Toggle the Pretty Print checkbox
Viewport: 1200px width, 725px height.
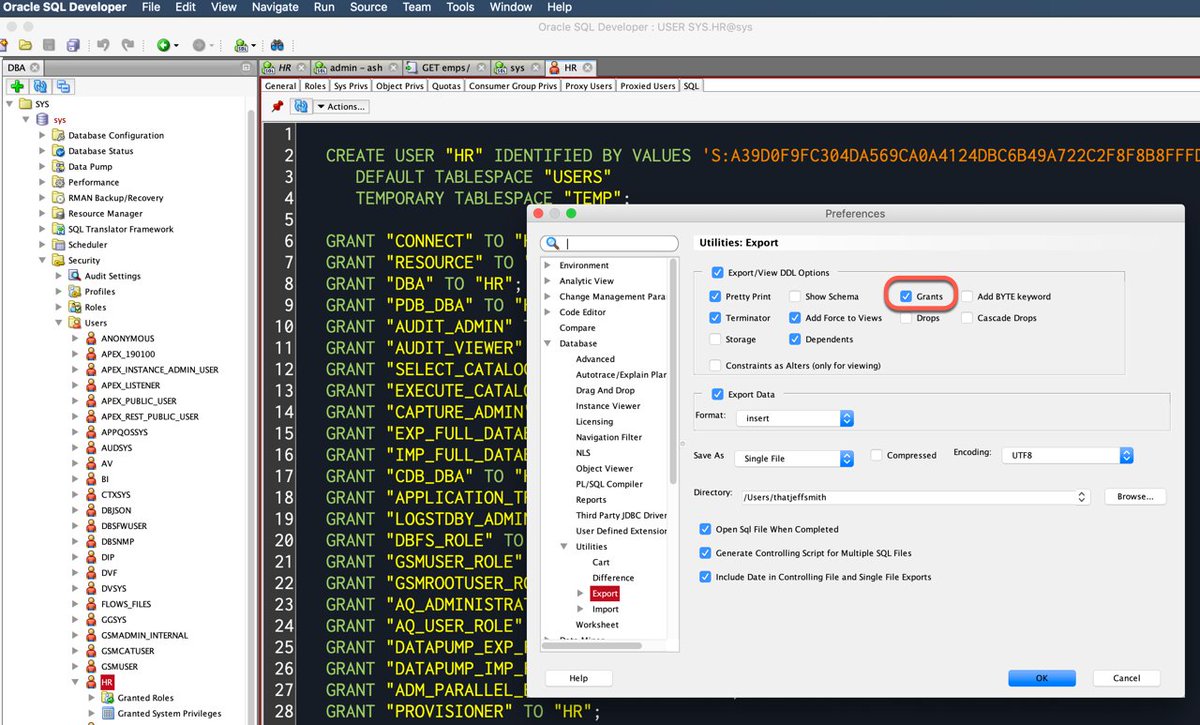[715, 296]
